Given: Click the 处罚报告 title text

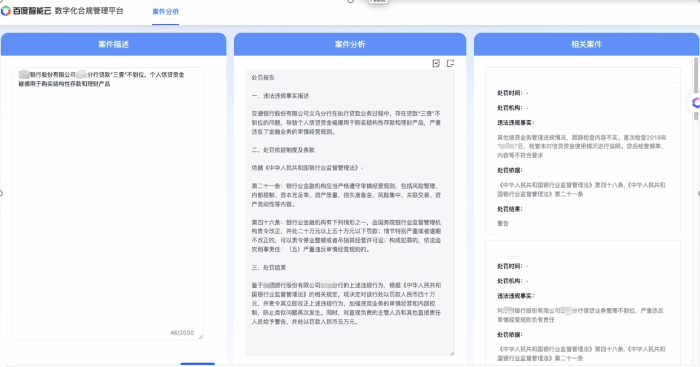Looking at the screenshot, I should [x=263, y=78].
